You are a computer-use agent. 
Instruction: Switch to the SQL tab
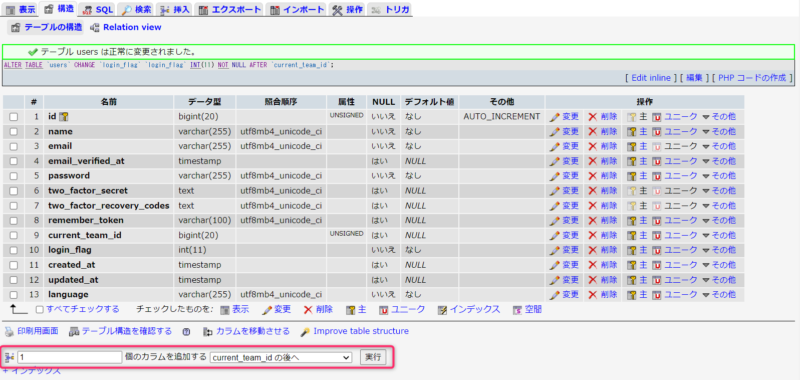point(98,9)
